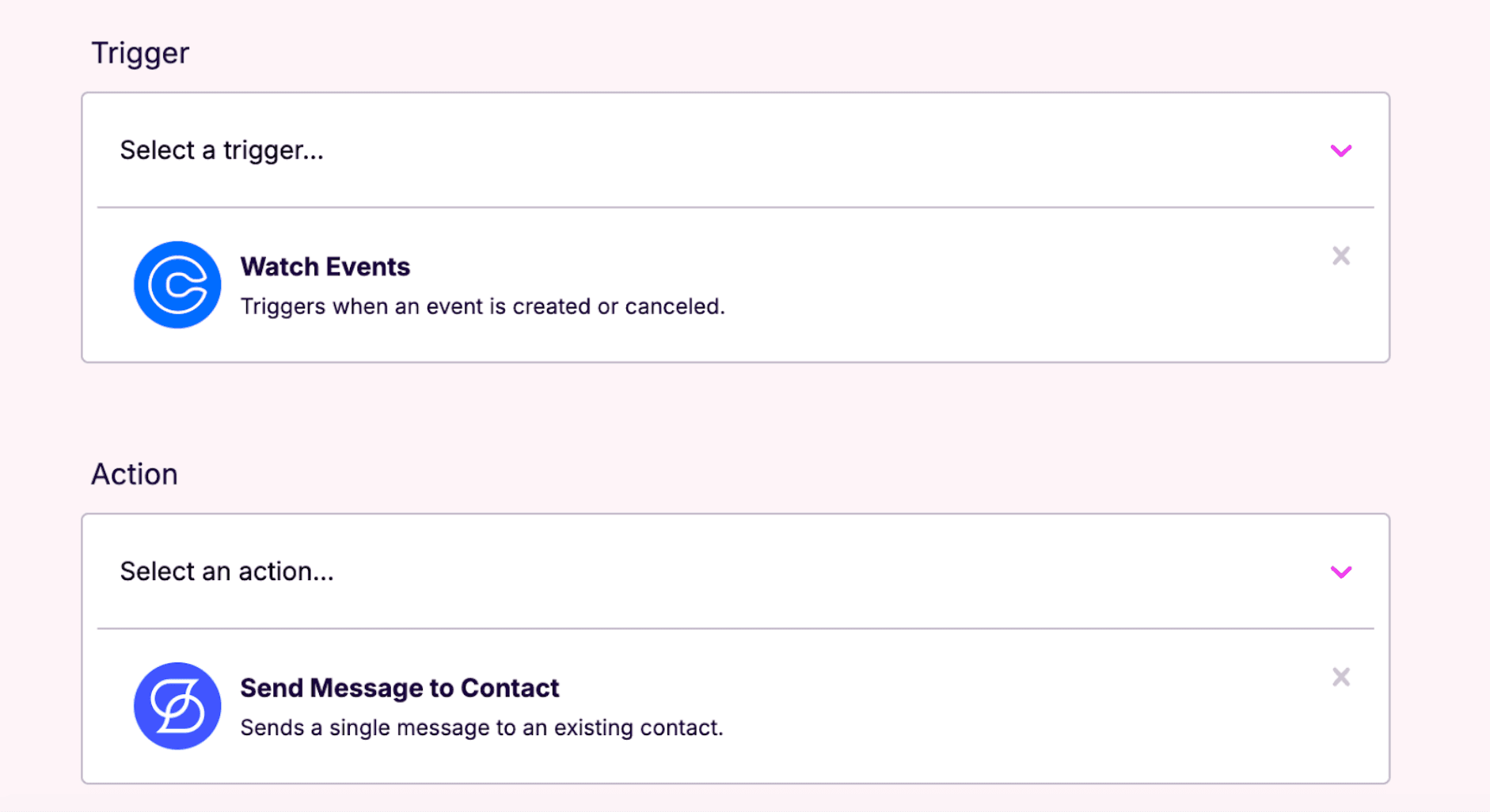Click the "Triggers when an event is created" description
The width and height of the screenshot is (1490, 812).
tap(482, 306)
